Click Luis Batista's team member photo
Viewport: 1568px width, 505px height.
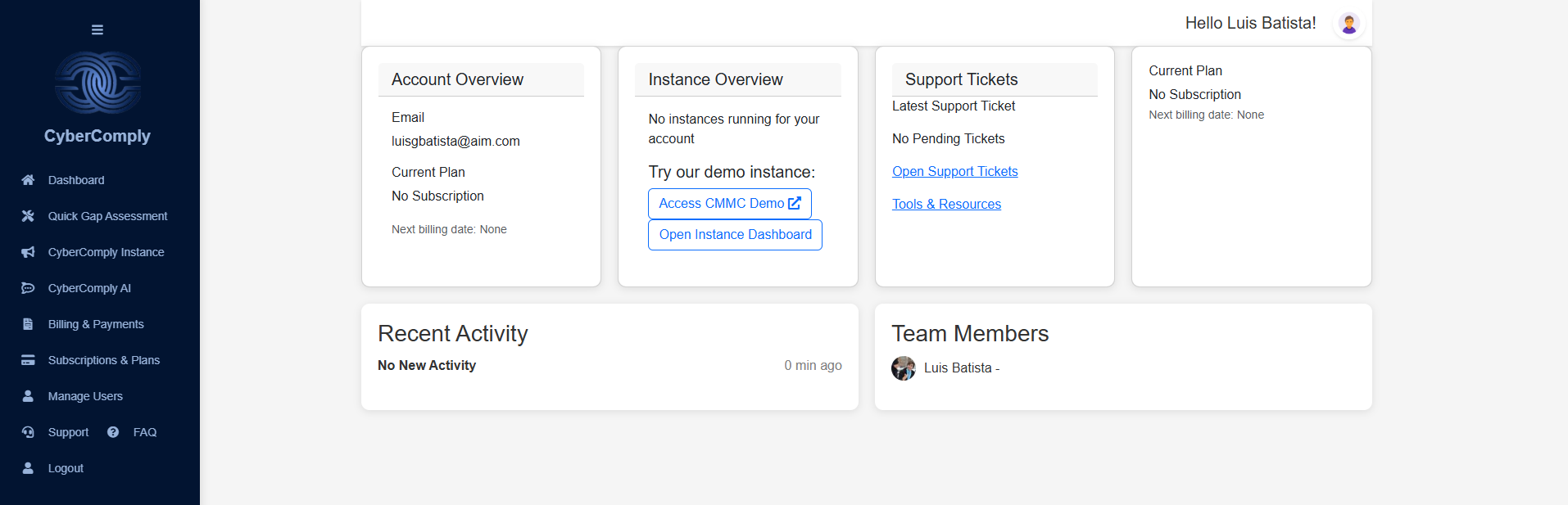[904, 368]
